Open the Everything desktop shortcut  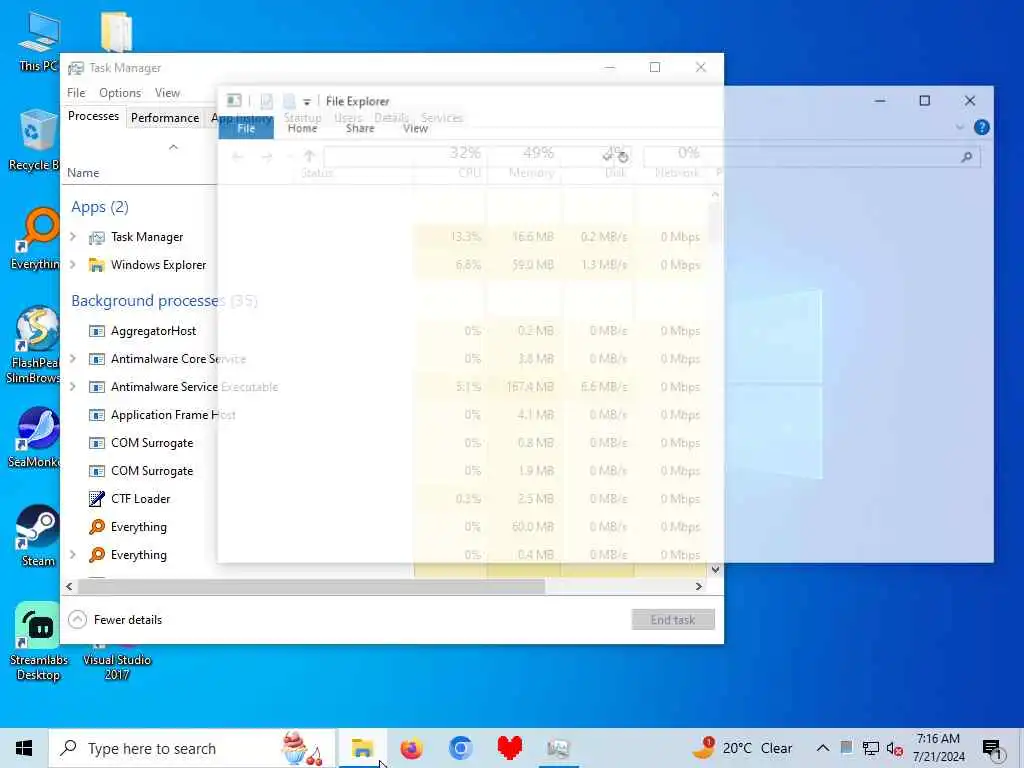(x=35, y=238)
